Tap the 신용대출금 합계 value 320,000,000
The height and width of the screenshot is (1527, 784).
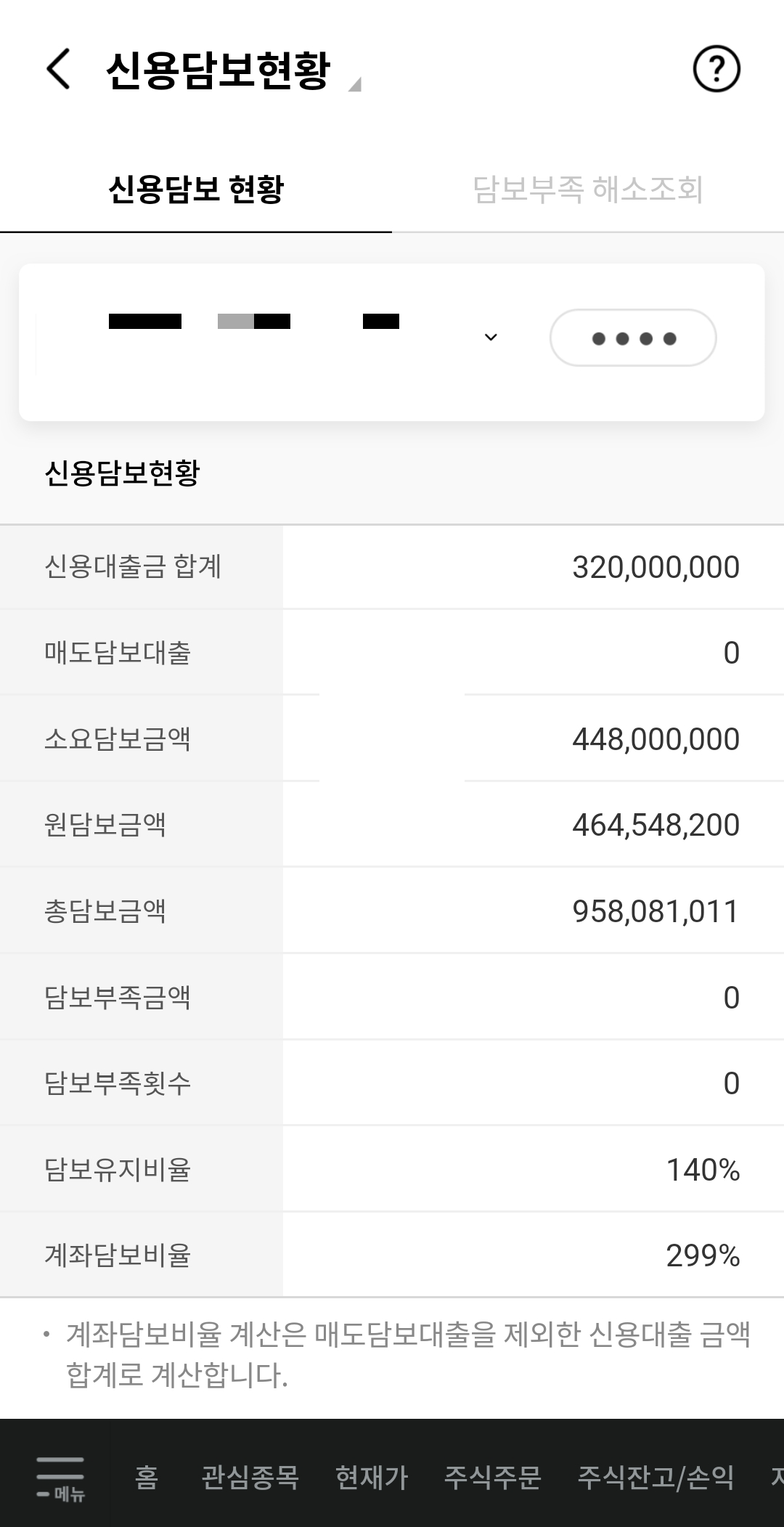click(x=656, y=567)
